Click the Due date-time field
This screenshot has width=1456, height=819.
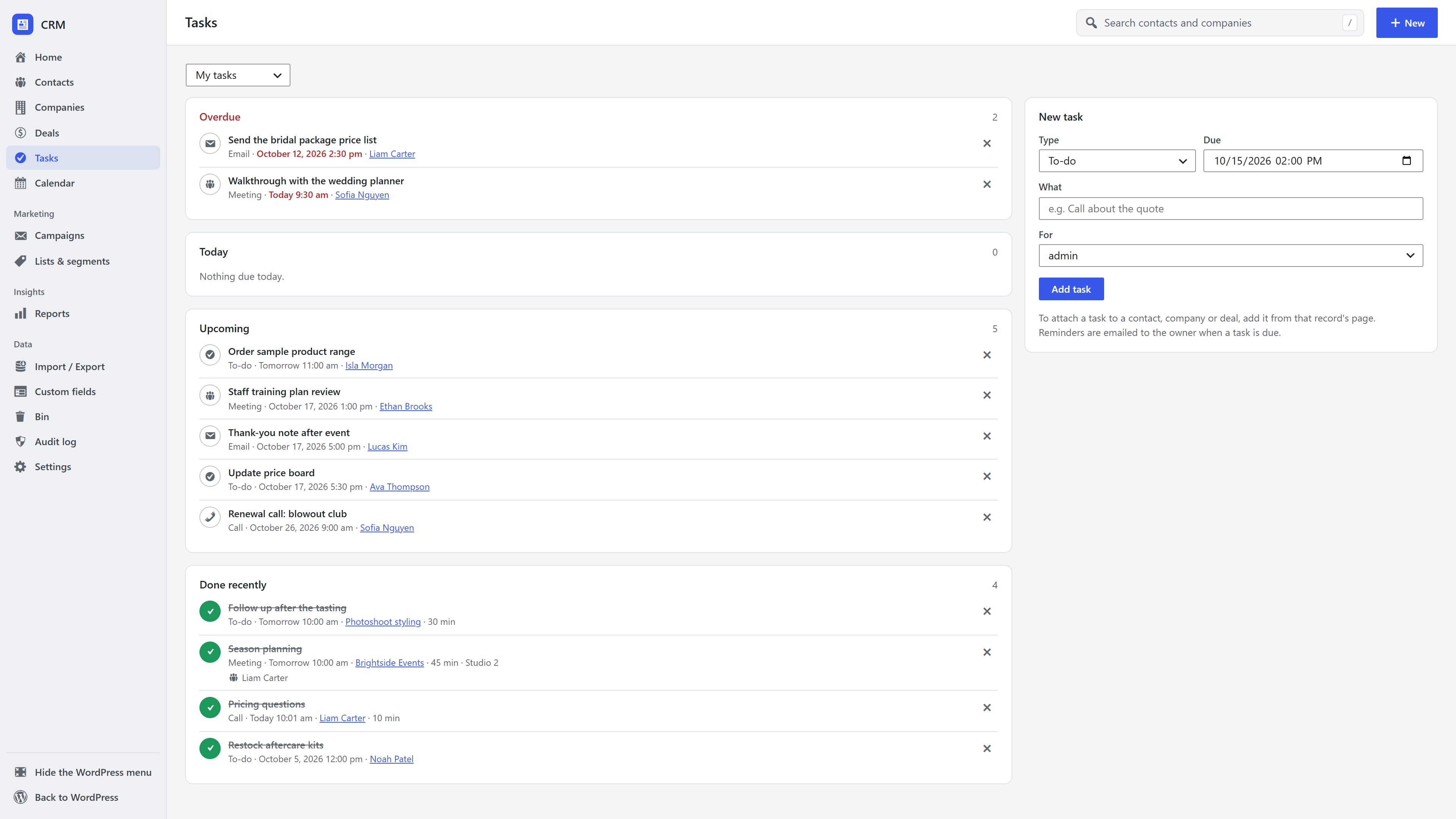point(1312,161)
